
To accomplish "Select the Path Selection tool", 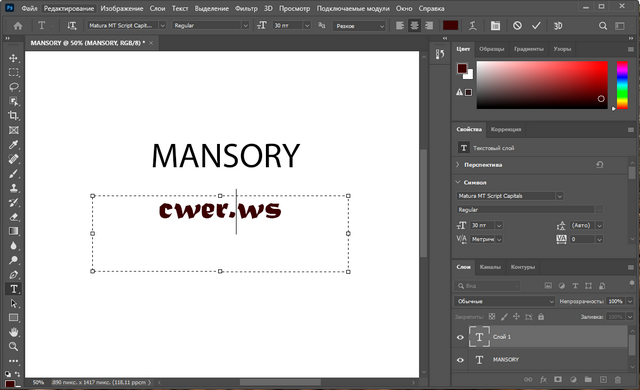I will [x=13, y=304].
